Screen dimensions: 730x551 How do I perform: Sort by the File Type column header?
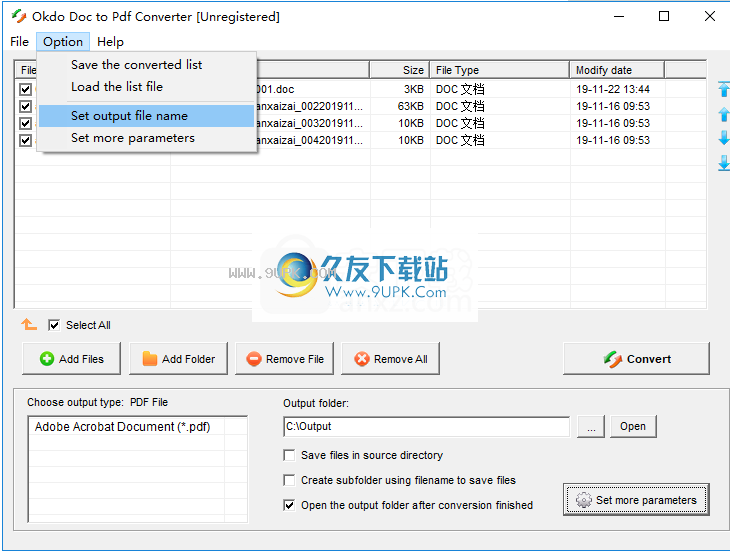[500, 70]
